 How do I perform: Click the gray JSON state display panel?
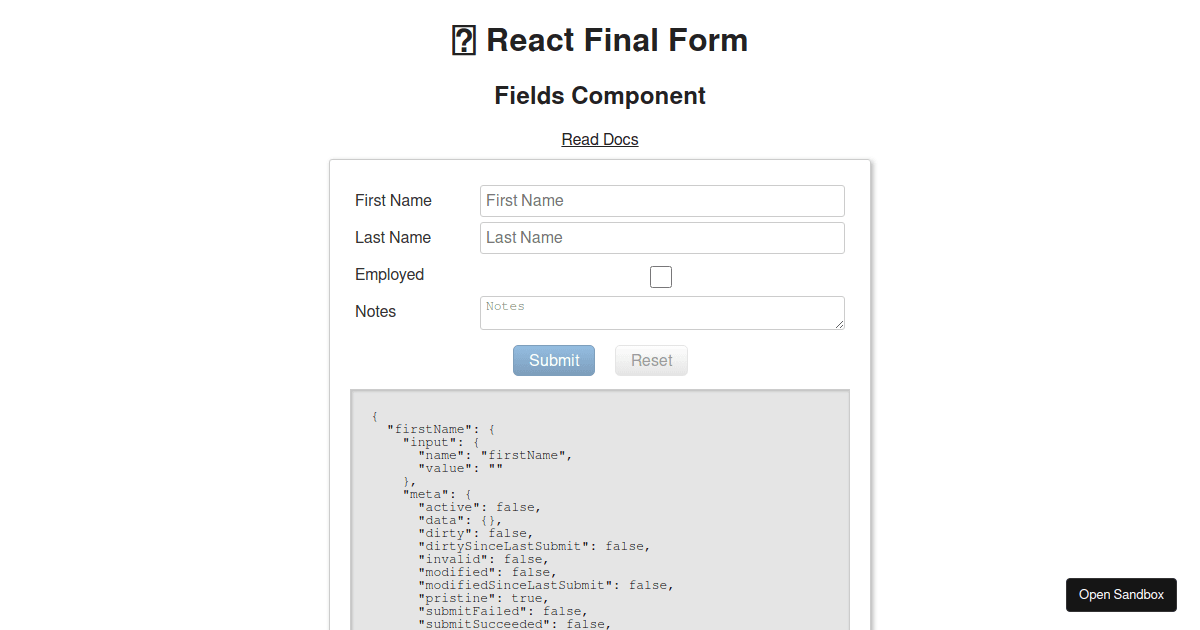coord(600,510)
